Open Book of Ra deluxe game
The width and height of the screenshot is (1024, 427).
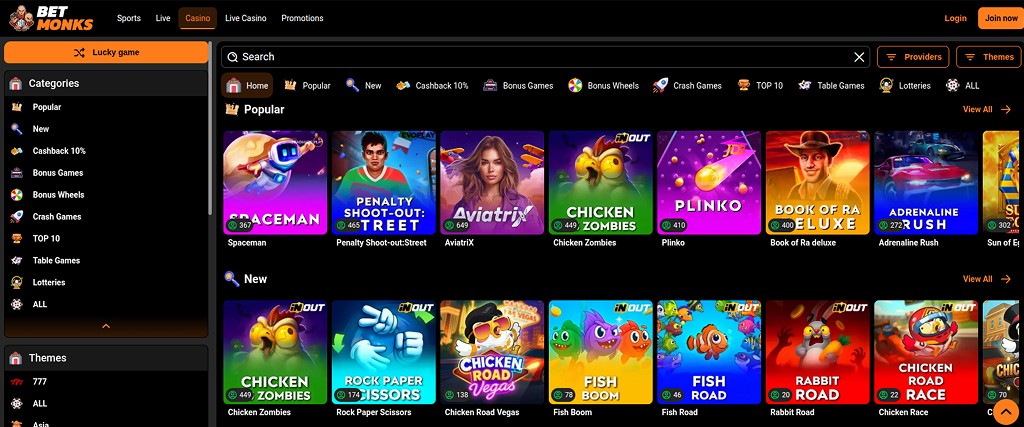[x=817, y=183]
